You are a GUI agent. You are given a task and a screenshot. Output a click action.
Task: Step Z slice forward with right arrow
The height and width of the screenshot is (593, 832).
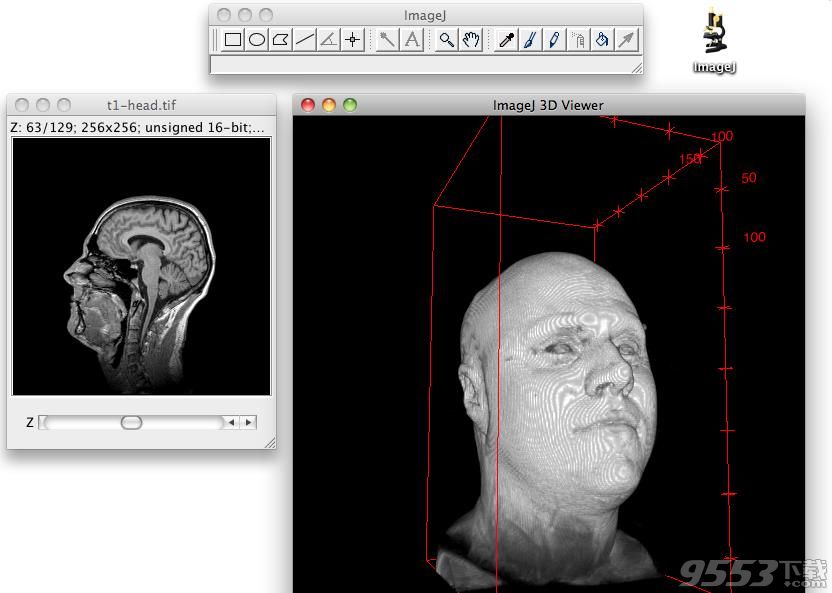(x=248, y=422)
